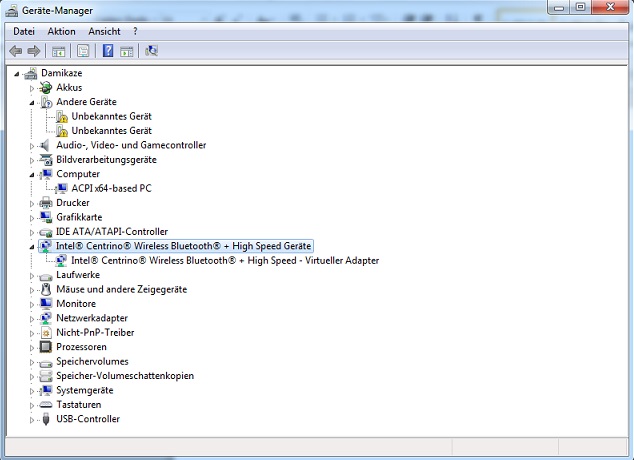Select the Systemgeräte label

tap(85, 390)
